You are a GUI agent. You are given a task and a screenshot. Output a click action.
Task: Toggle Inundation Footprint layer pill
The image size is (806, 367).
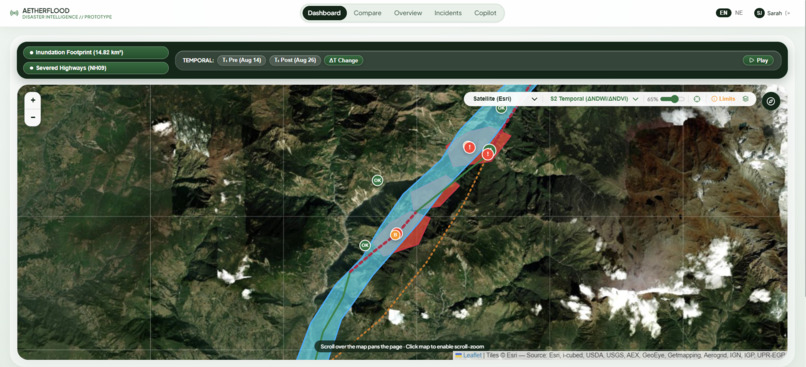96,52
